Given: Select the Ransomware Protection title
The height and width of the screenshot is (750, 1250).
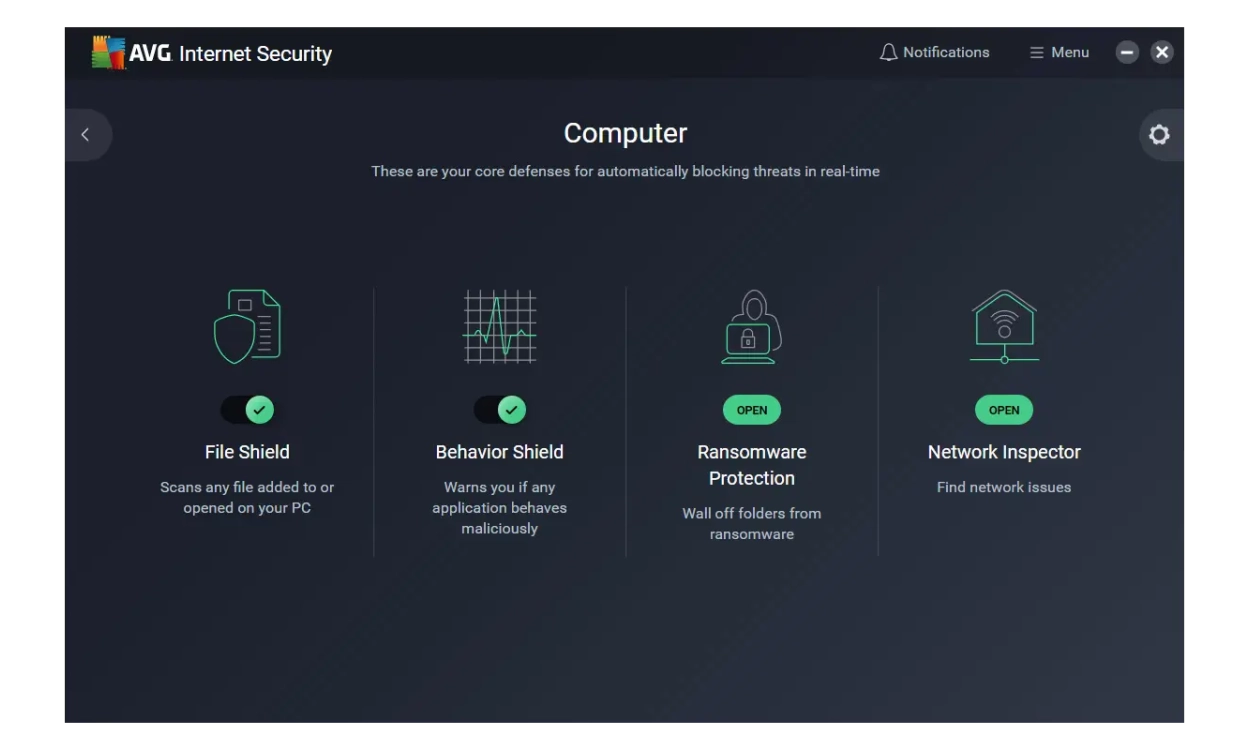Looking at the screenshot, I should [752, 465].
